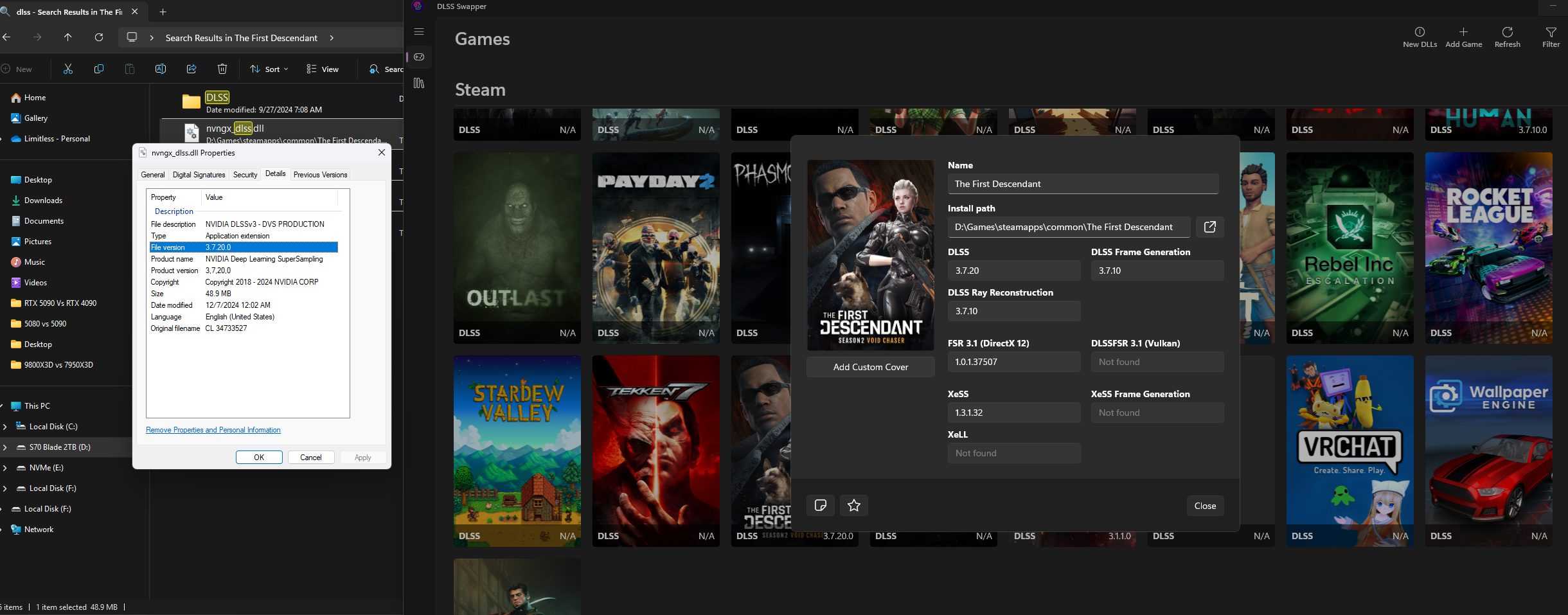
Task: Click Add Custom Cover button
Action: click(x=870, y=367)
